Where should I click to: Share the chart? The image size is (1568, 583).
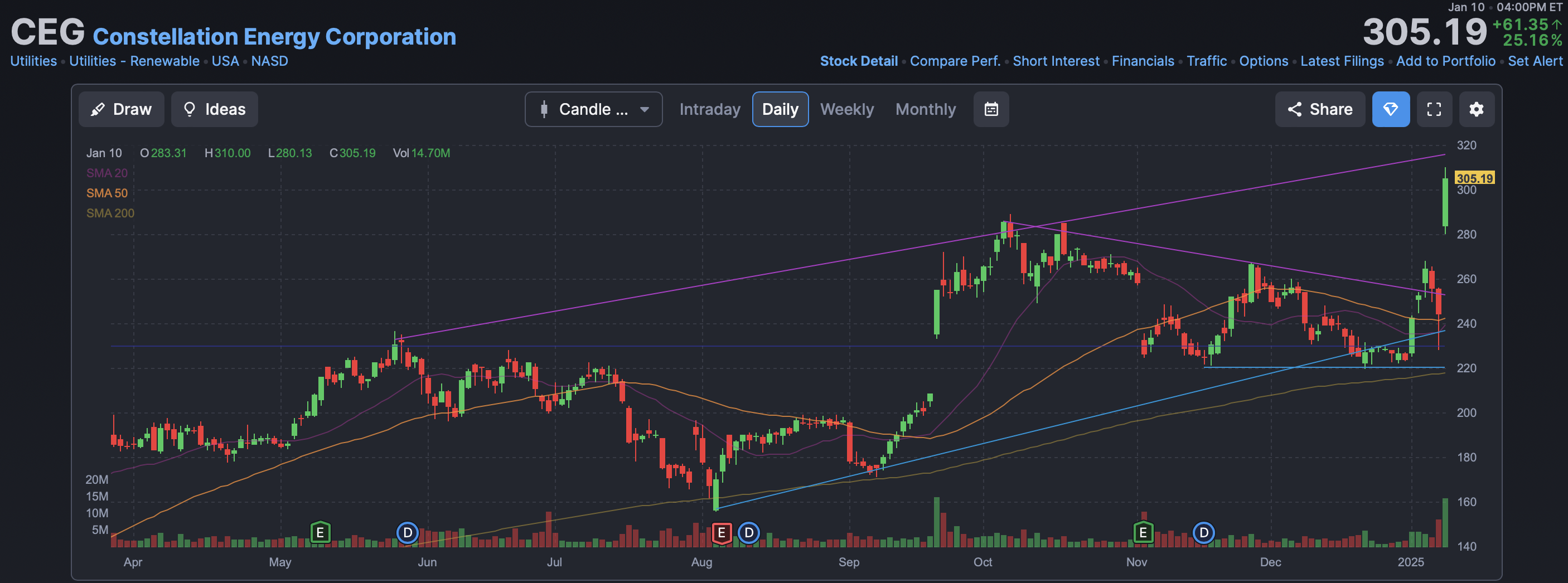pos(1320,110)
